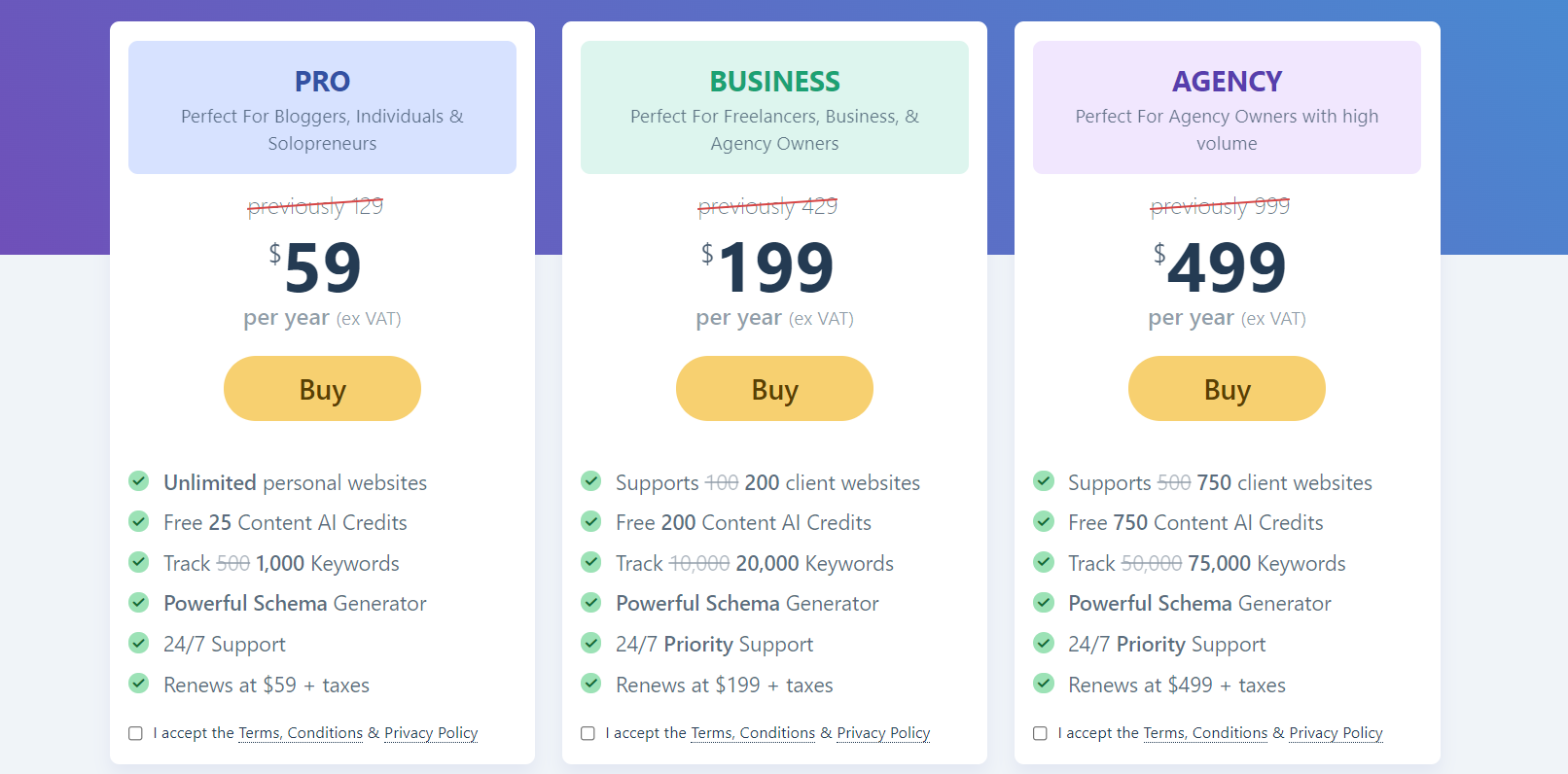Click the Buy button for AGENCY plan
Viewport: 1568px width, 774px height.
point(1227,389)
